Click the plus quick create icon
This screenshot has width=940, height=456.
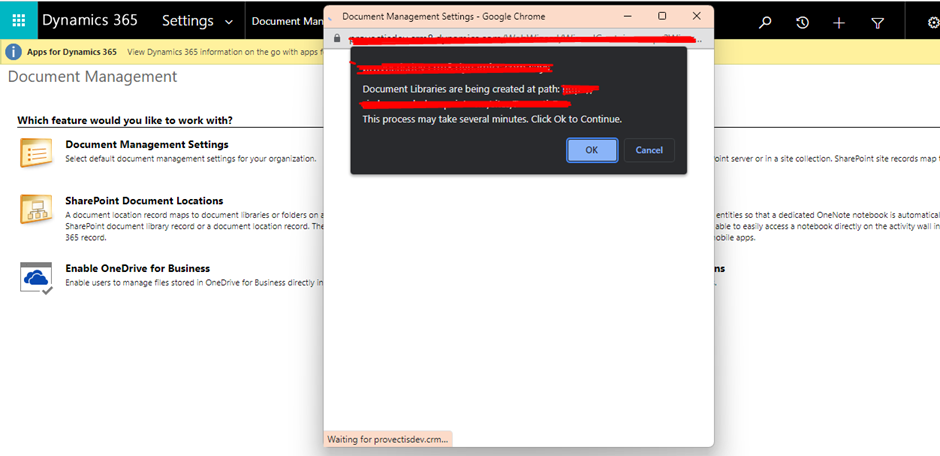click(x=839, y=23)
